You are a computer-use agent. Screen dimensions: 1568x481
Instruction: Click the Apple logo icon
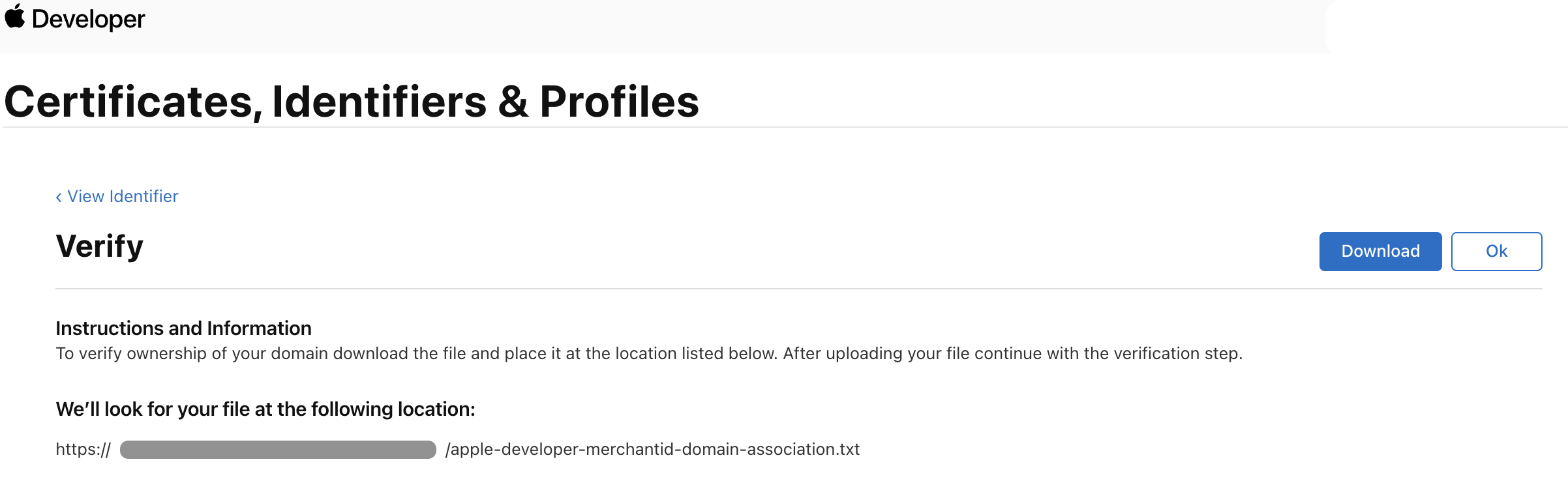14,16
